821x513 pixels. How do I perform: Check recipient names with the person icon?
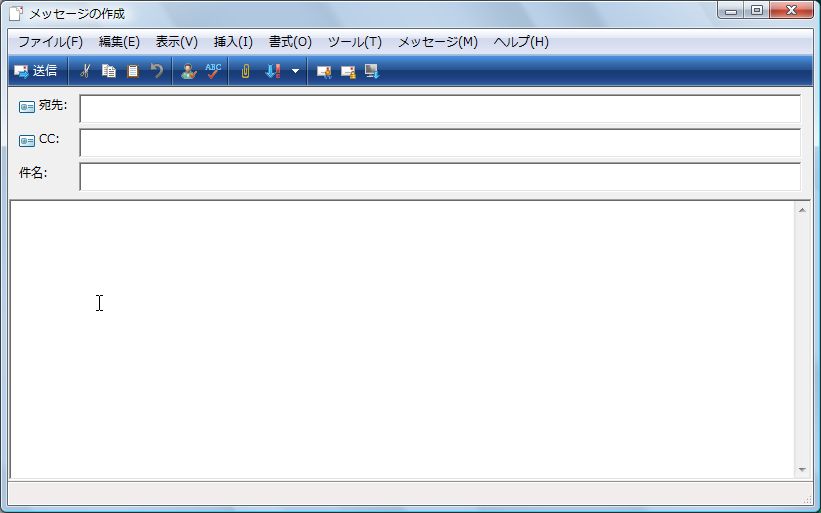point(188,71)
